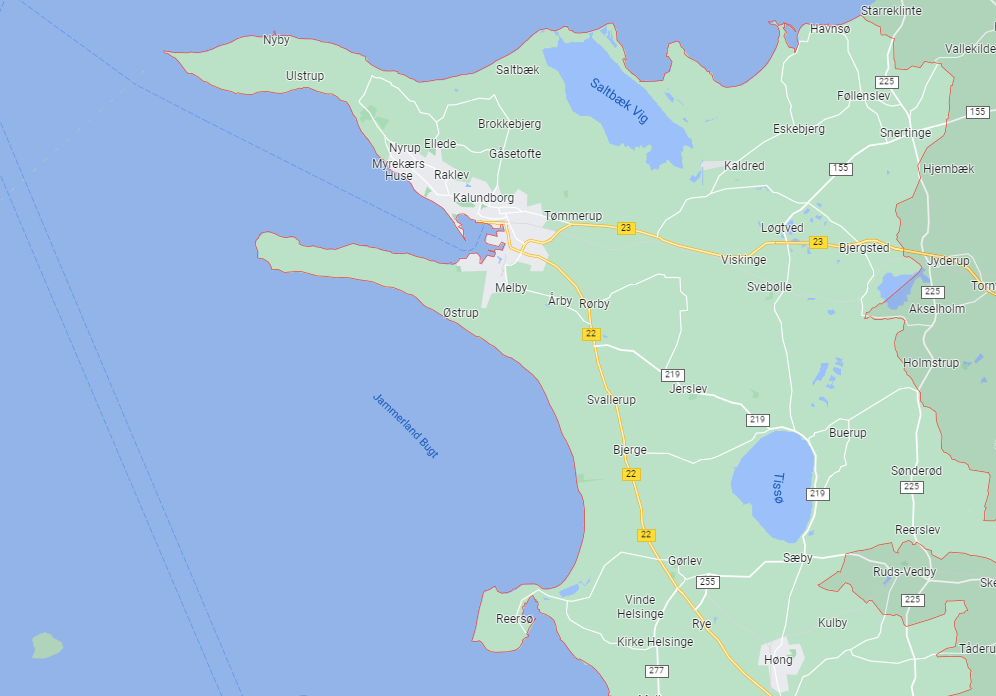Click the route 277 shield below Kirke Helsinge
This screenshot has height=696, width=996.
657,671
